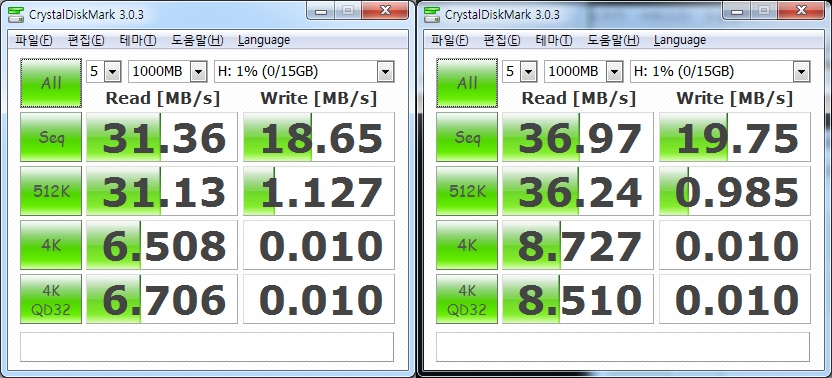Viewport: 832px width, 378px height.
Task: Open the Language menu in right window
Action: coord(680,40)
